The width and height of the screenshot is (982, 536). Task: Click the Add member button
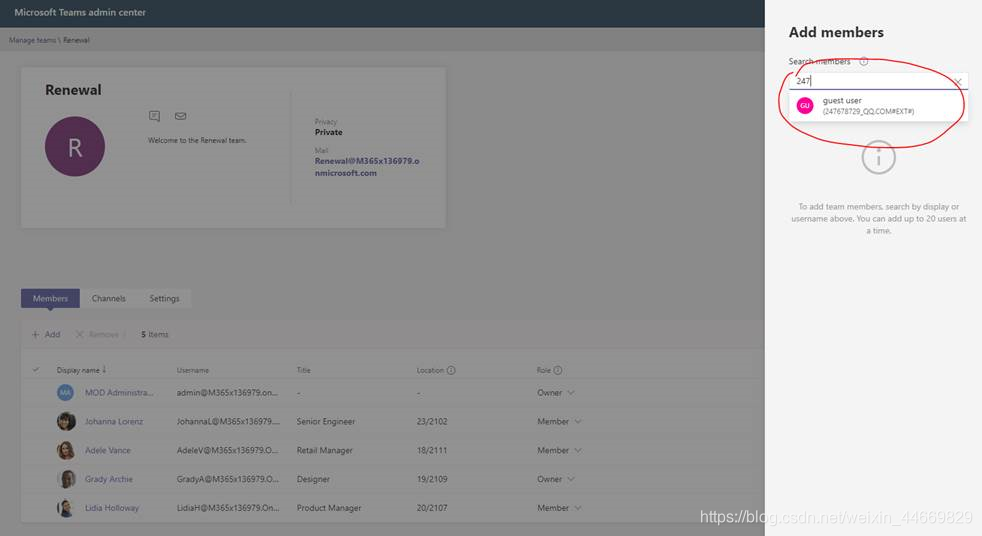46,334
